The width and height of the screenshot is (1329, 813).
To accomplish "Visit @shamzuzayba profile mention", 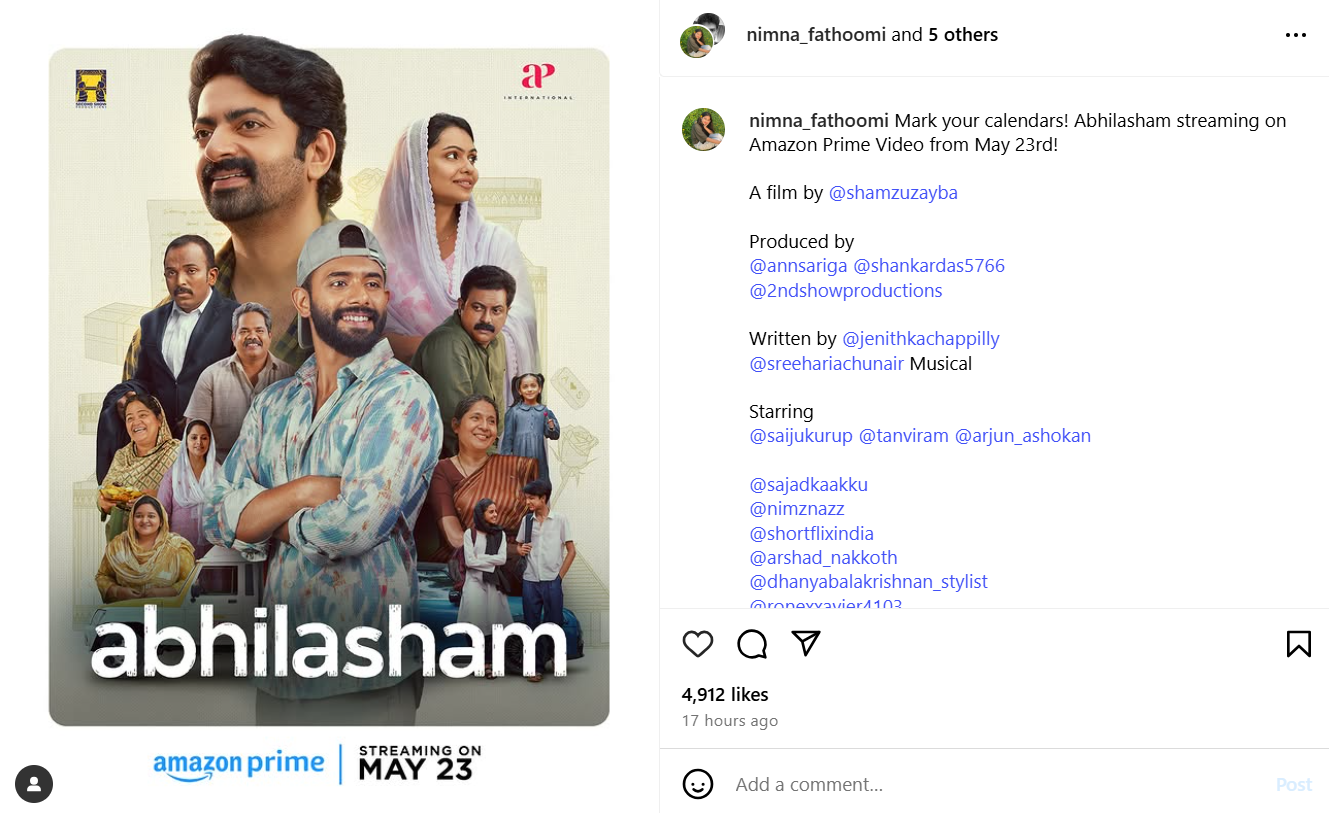I will [893, 193].
